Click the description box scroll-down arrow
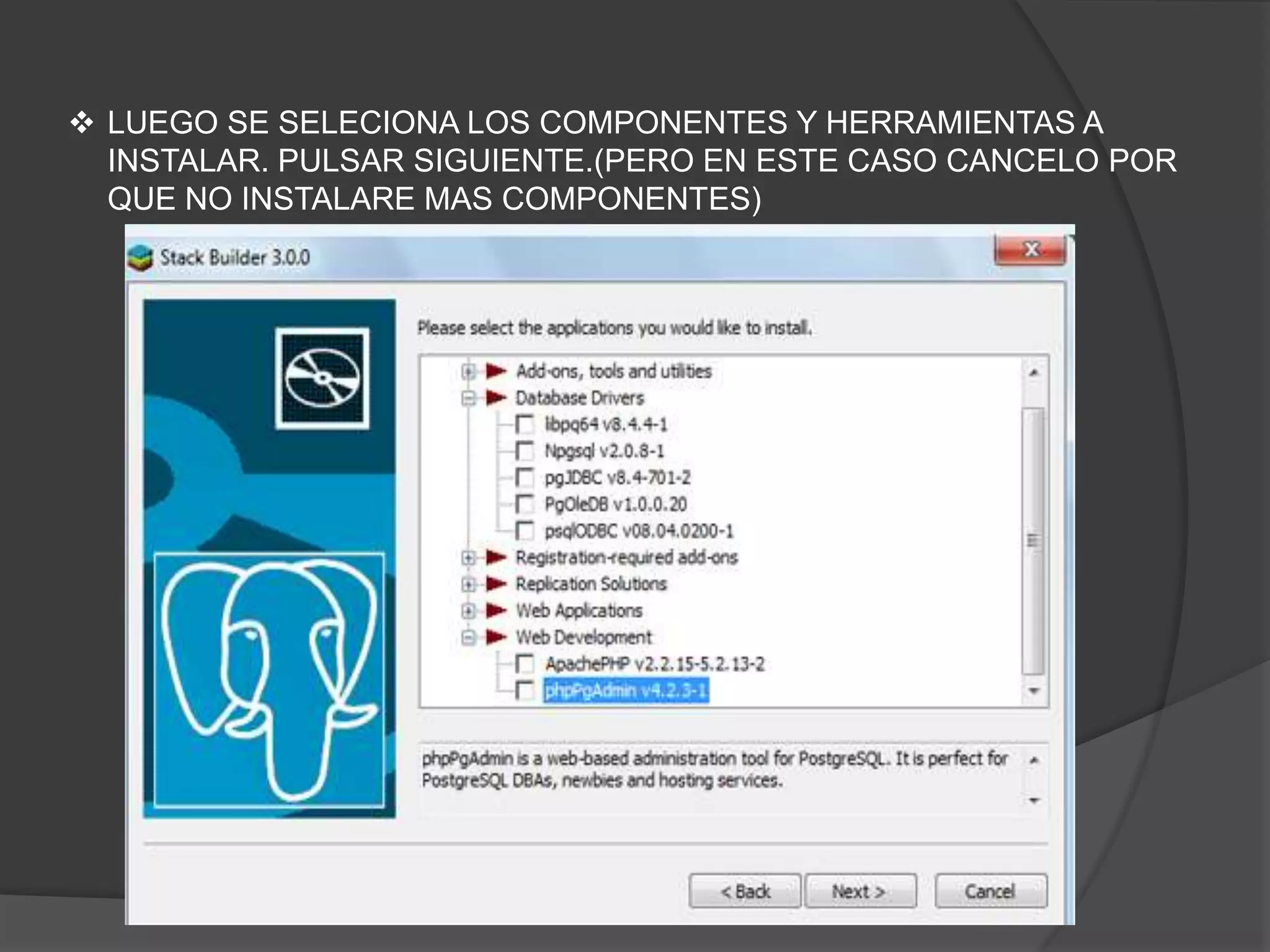 (x=1034, y=801)
